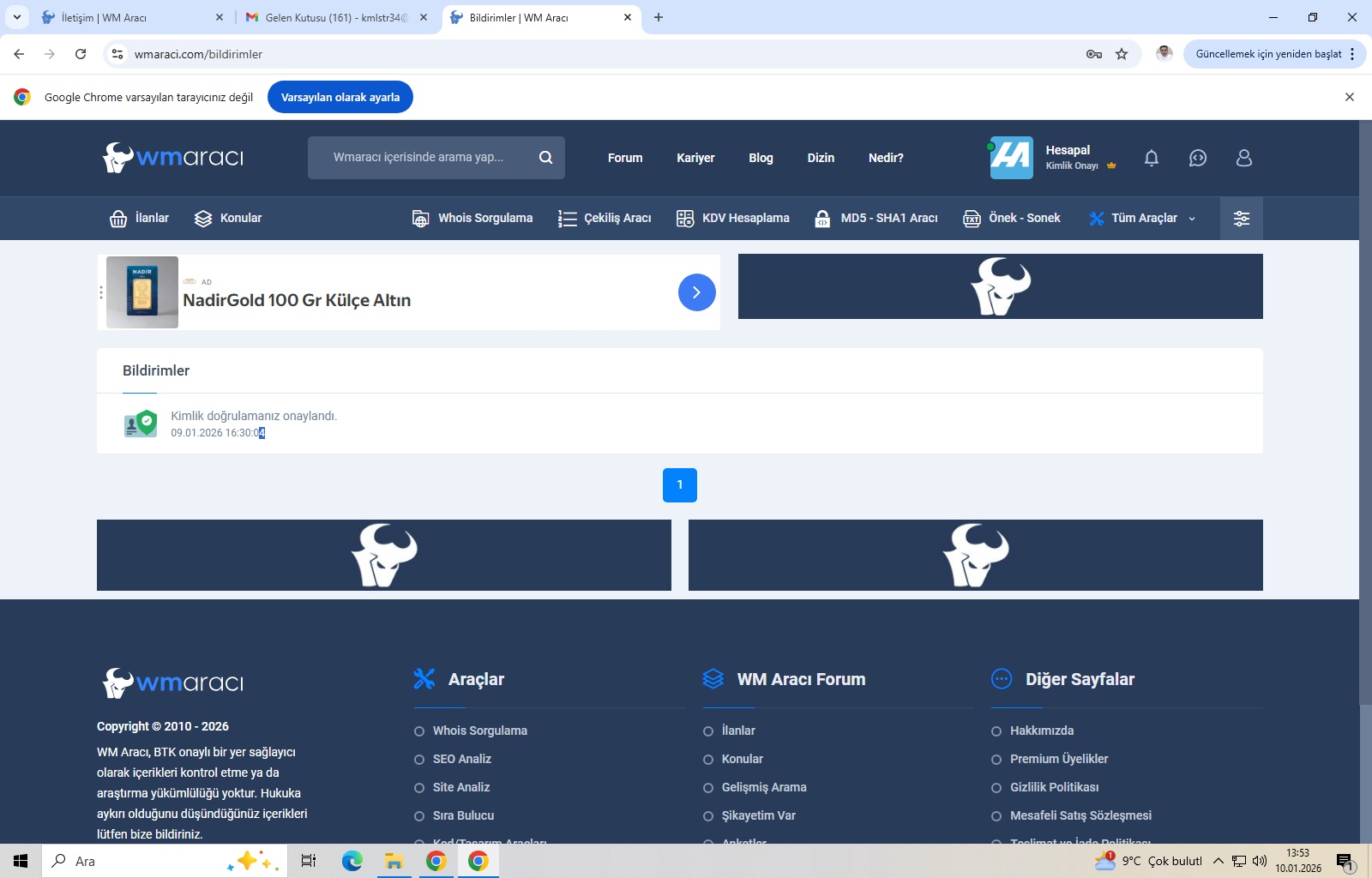This screenshot has height=878, width=1372.
Task: Go to the Kariyer menu item
Action: pyautogui.click(x=695, y=158)
